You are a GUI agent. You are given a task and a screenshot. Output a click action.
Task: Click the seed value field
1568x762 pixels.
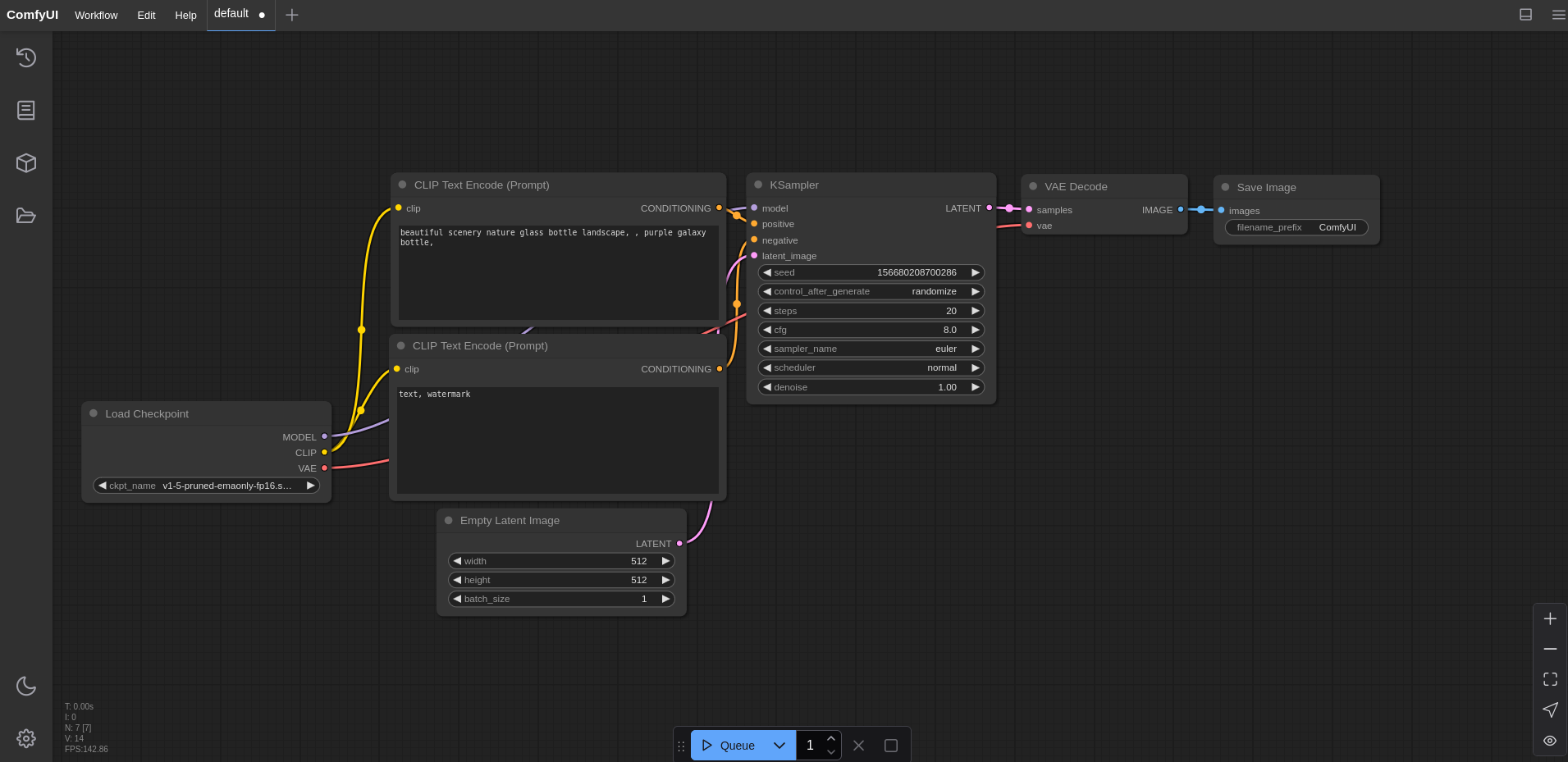(x=871, y=272)
